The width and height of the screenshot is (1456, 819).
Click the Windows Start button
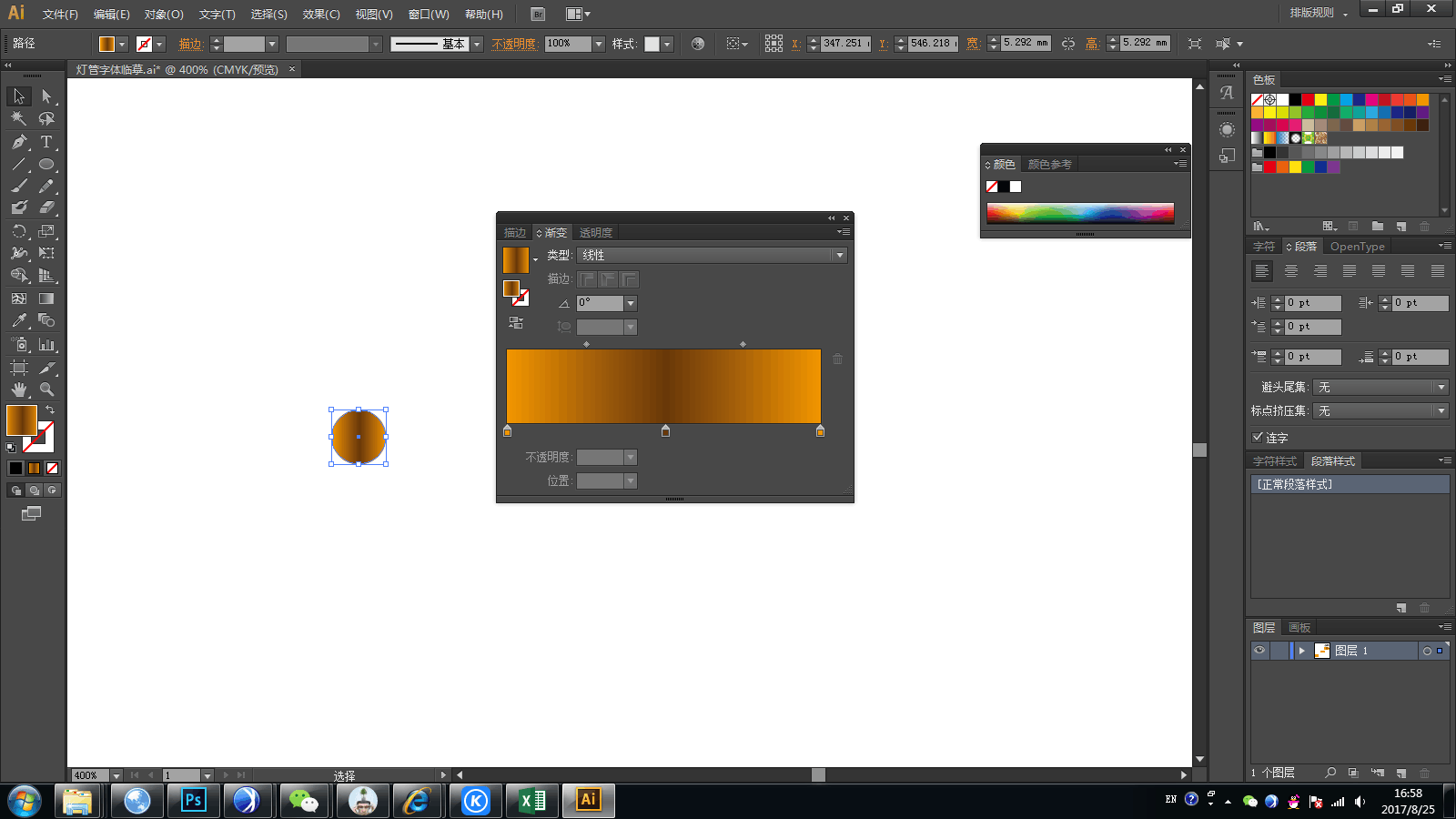25,801
